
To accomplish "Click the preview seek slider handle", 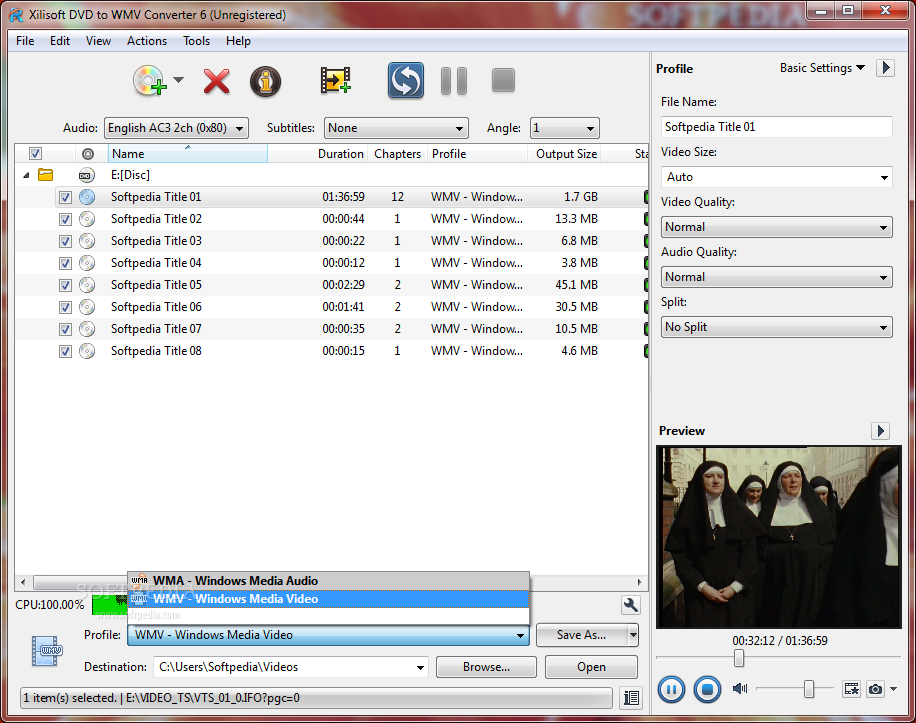I will pos(739,658).
